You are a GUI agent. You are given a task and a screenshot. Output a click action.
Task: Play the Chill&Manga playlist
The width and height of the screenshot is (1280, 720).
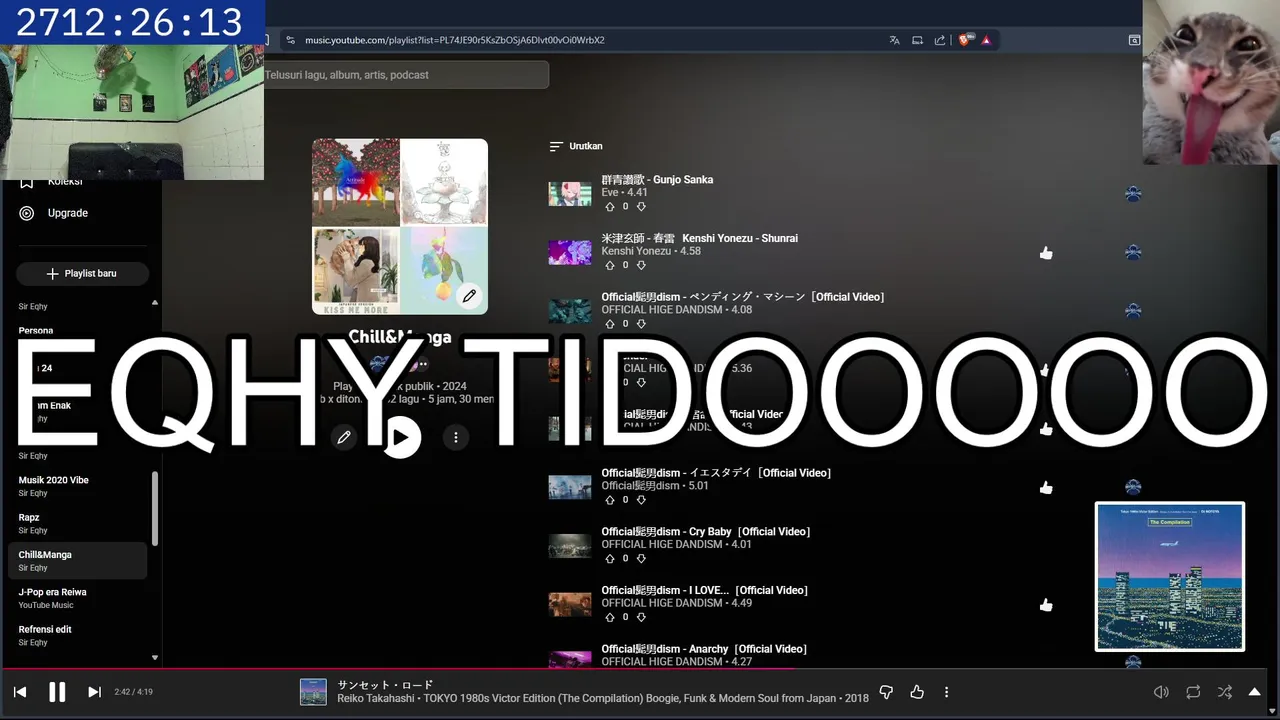click(401, 437)
